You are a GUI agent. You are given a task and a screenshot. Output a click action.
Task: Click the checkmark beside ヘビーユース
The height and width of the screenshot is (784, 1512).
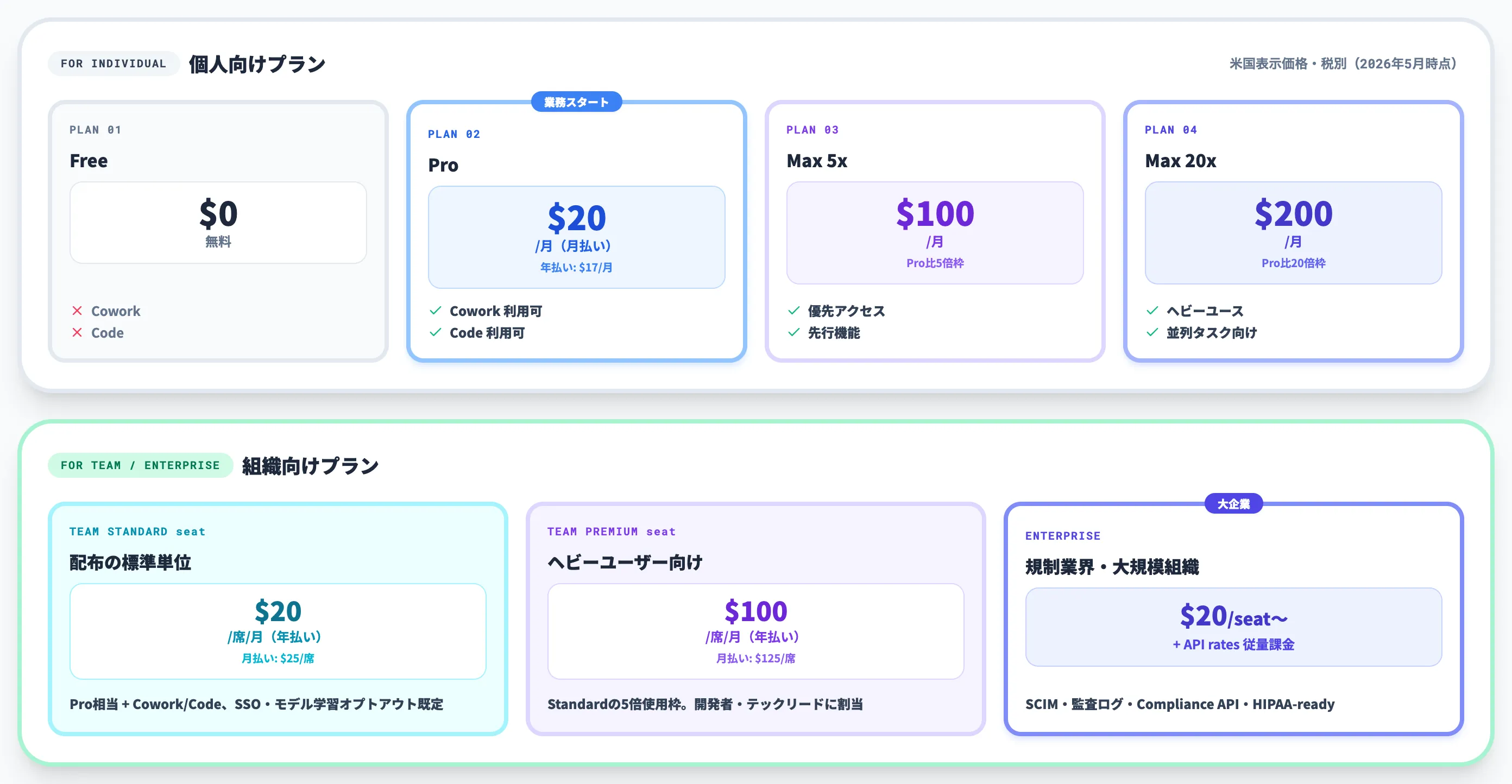click(1152, 311)
